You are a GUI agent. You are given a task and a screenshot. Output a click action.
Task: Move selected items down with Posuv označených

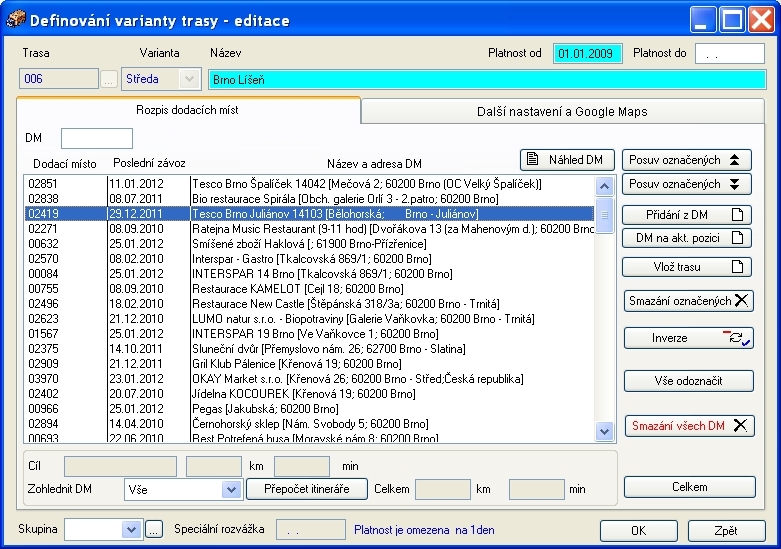point(686,184)
